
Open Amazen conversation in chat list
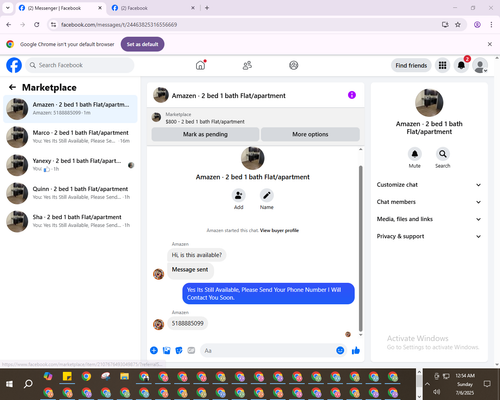pyautogui.click(x=70, y=109)
